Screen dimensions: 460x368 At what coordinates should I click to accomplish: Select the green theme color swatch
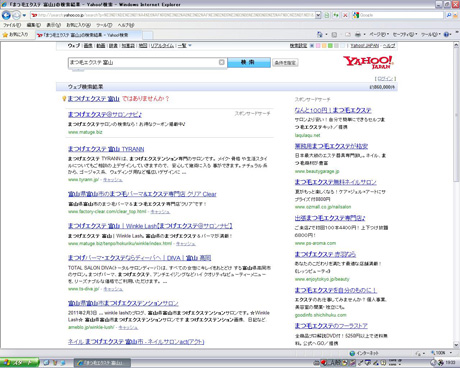click(x=330, y=45)
